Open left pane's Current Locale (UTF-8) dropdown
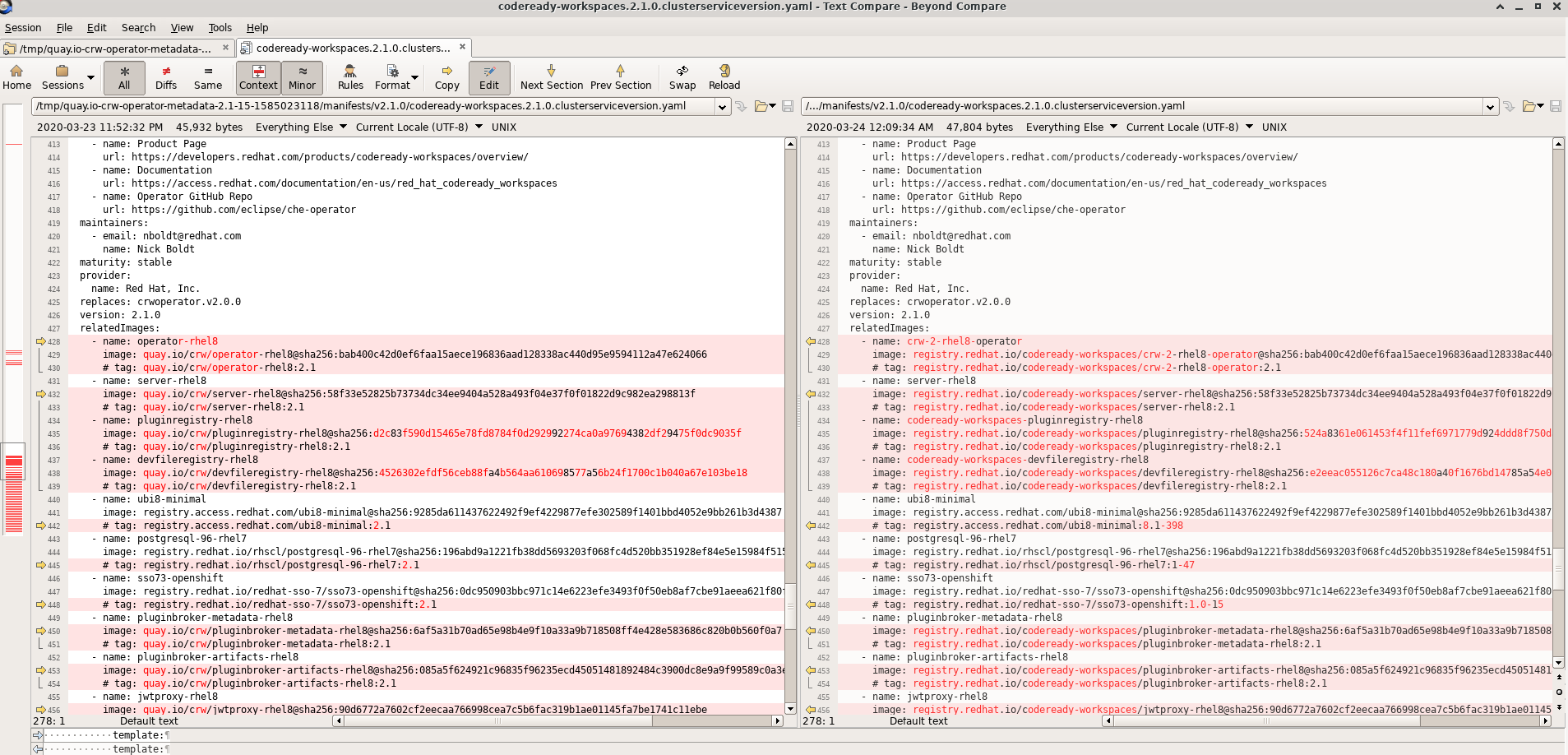Screen dimensions: 1568x755 (x=419, y=127)
